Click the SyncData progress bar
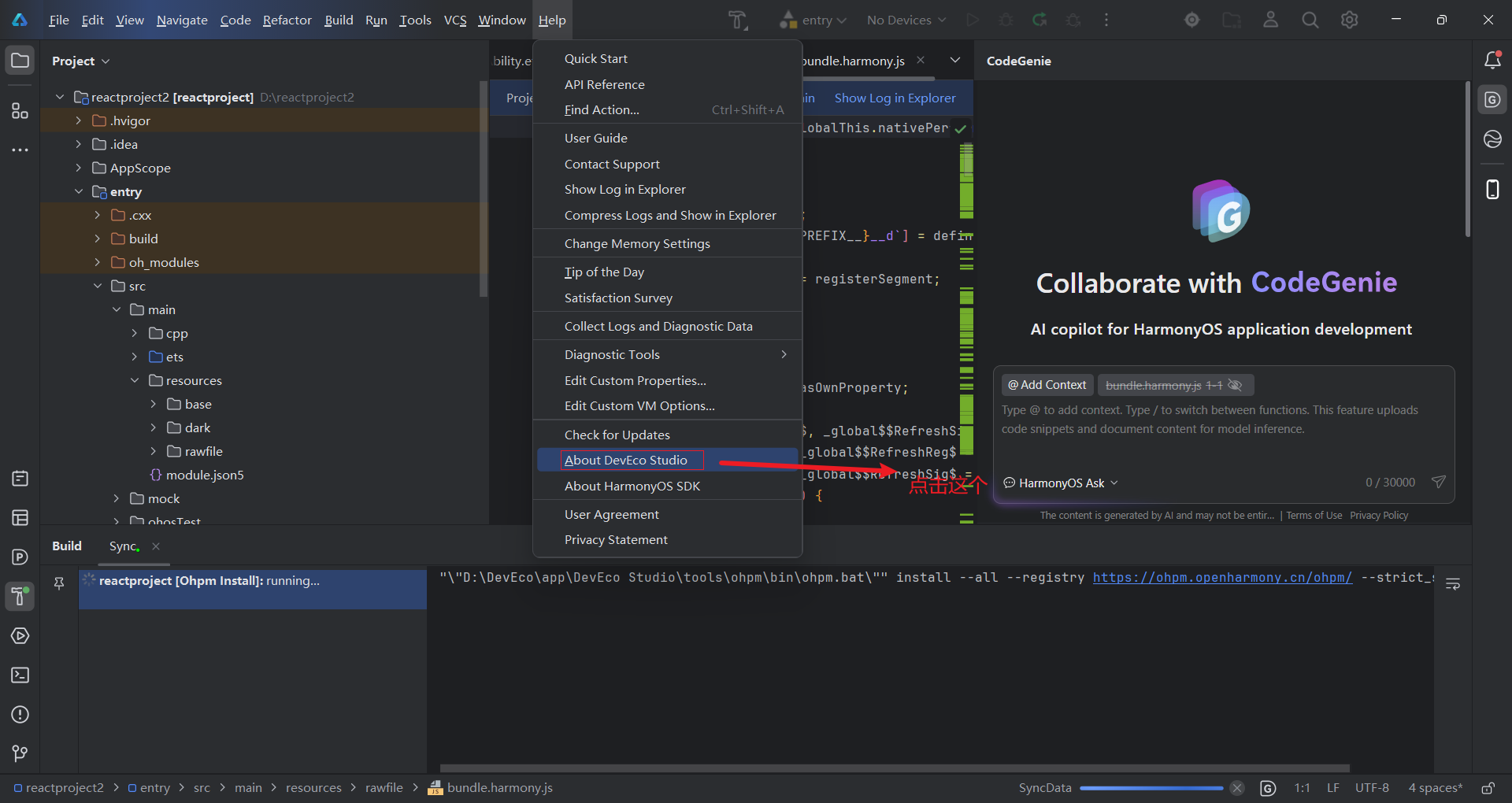The height and width of the screenshot is (803, 1512). pyautogui.click(x=1151, y=788)
